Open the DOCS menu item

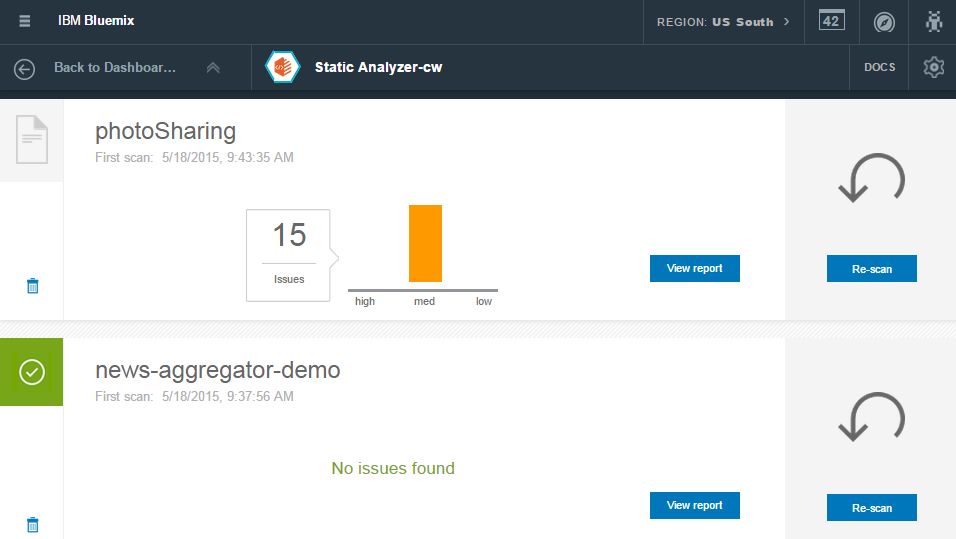click(x=879, y=67)
